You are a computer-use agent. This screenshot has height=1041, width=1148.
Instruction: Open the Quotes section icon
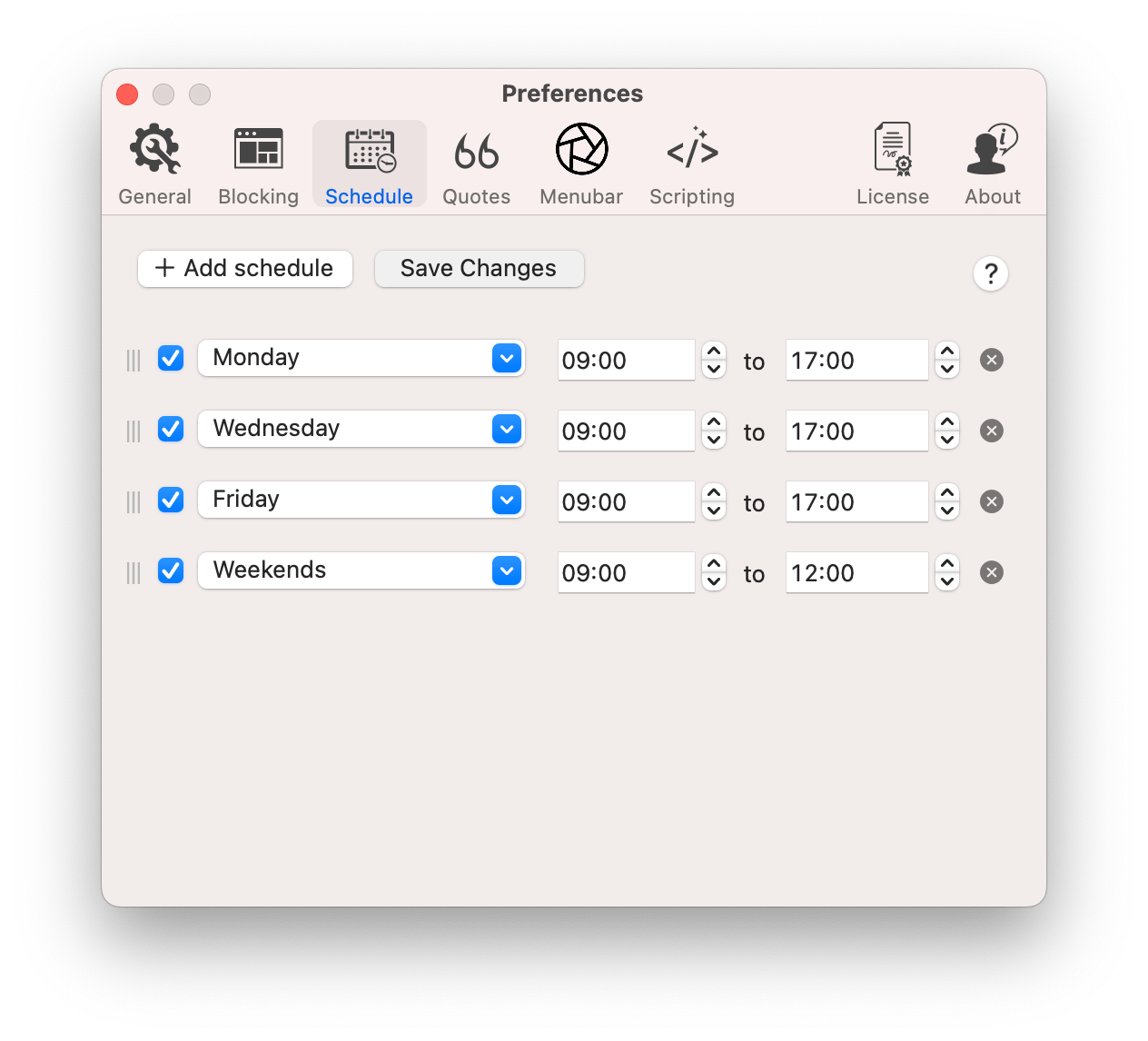pyautogui.click(x=476, y=148)
